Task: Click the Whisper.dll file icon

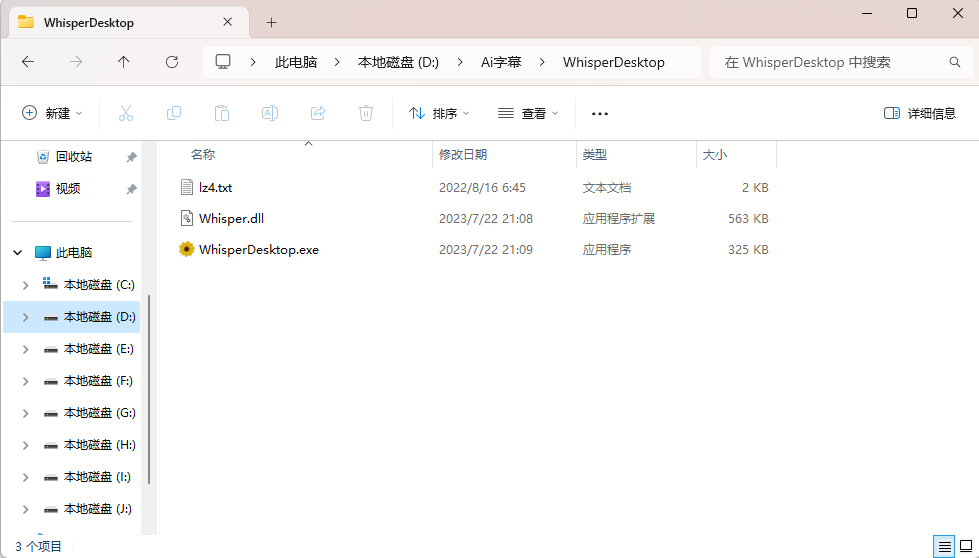Action: point(187,218)
